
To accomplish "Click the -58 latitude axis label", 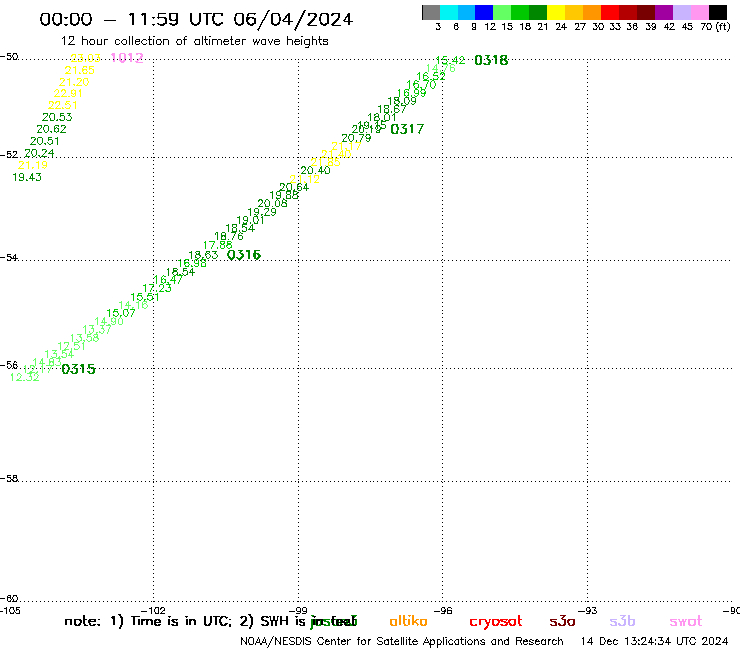I will click(x=9, y=479).
